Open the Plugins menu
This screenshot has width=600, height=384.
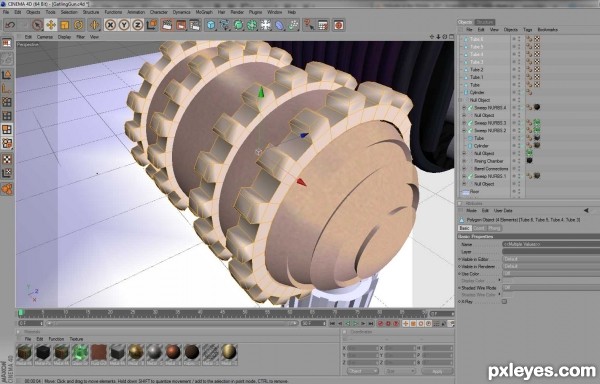click(255, 12)
